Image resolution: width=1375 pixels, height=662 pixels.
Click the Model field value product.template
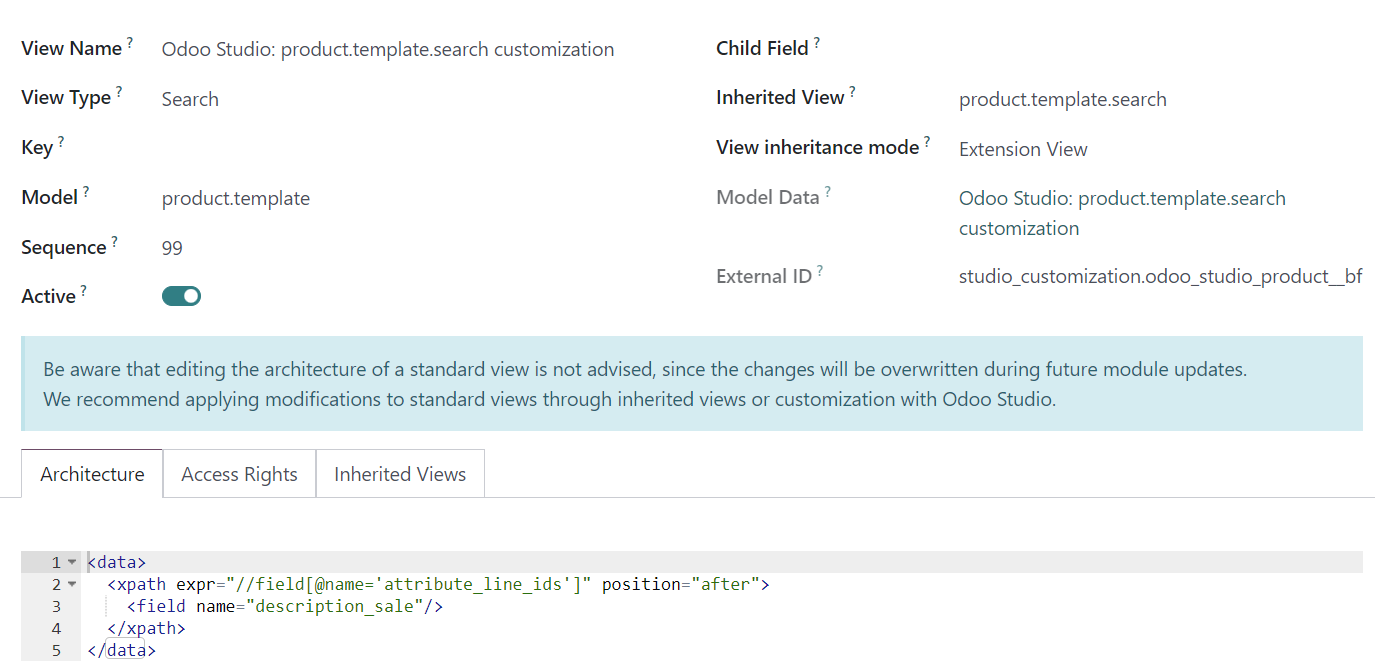(x=236, y=198)
